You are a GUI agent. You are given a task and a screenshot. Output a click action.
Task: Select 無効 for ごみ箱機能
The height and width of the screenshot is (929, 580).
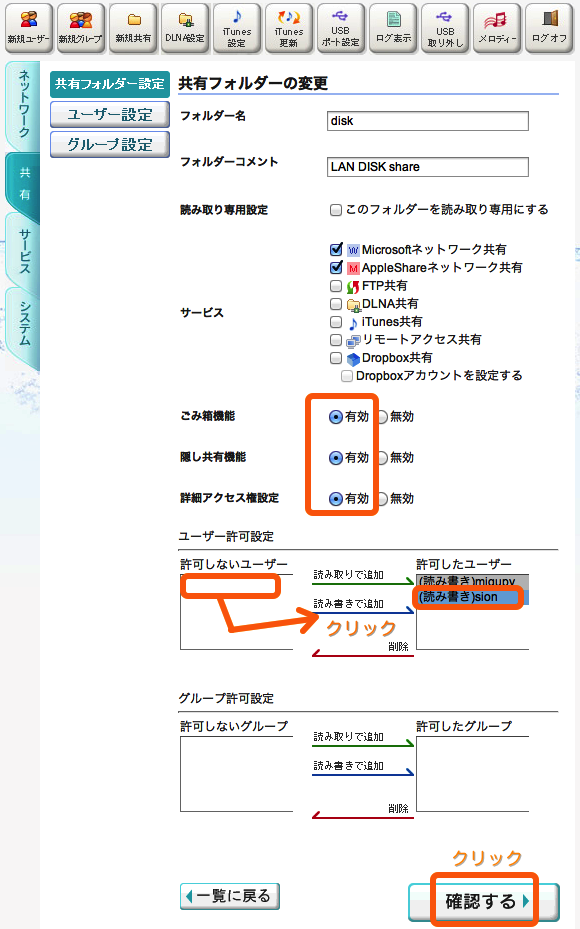tap(382, 417)
